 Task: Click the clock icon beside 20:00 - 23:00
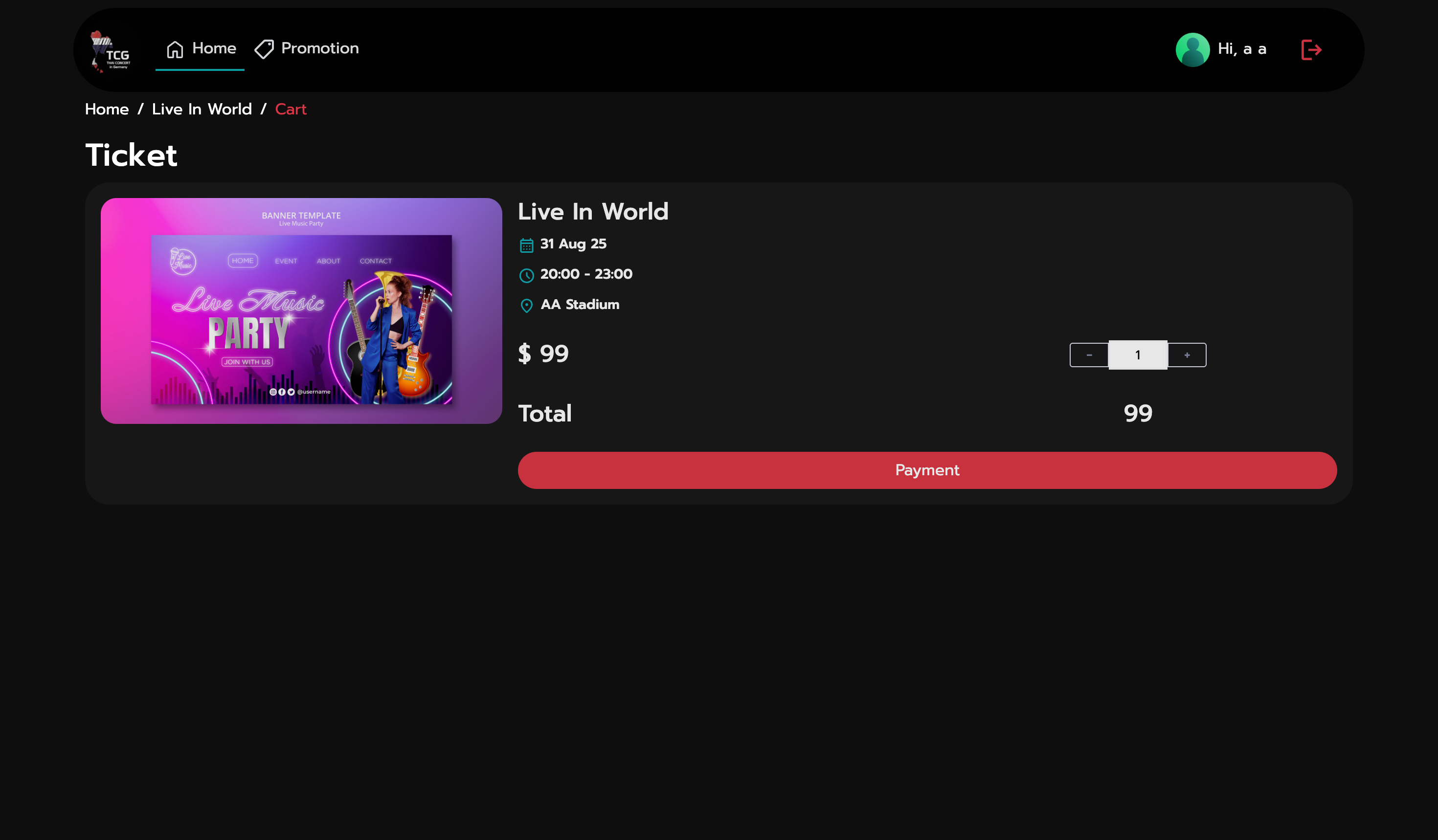click(526, 275)
